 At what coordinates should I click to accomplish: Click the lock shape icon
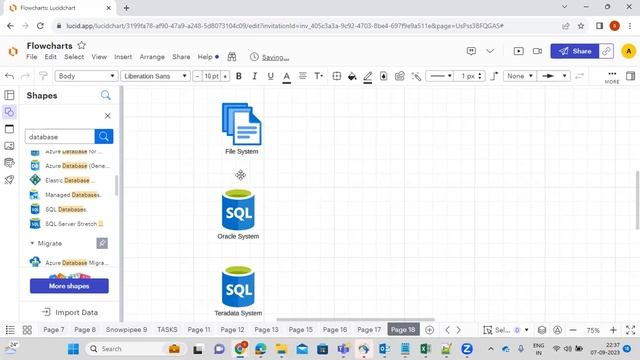click(384, 76)
